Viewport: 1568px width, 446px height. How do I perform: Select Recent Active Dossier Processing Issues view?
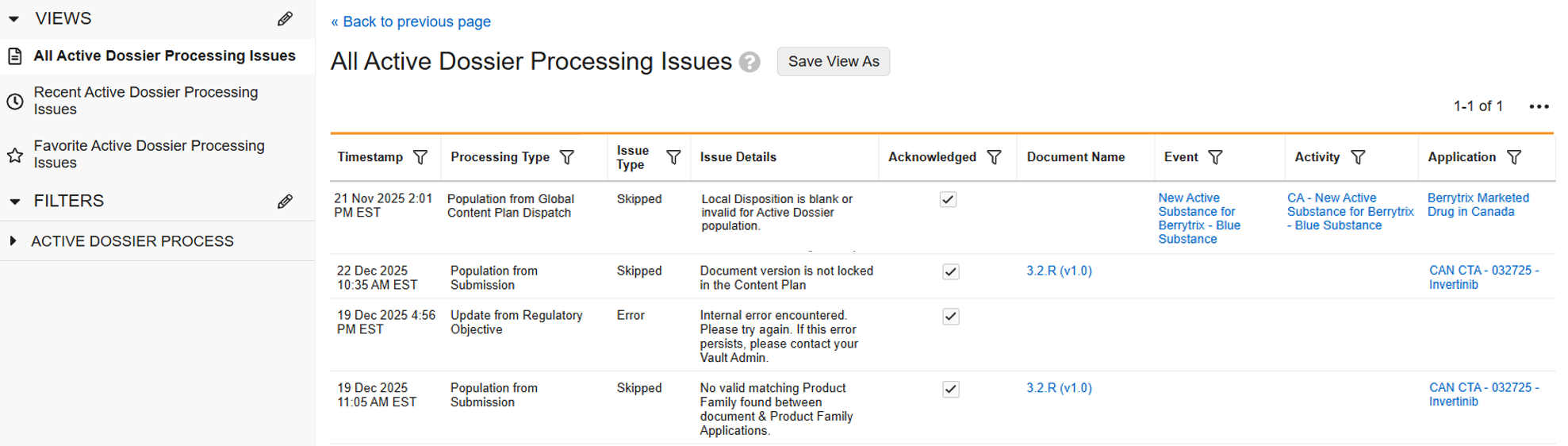click(x=146, y=101)
